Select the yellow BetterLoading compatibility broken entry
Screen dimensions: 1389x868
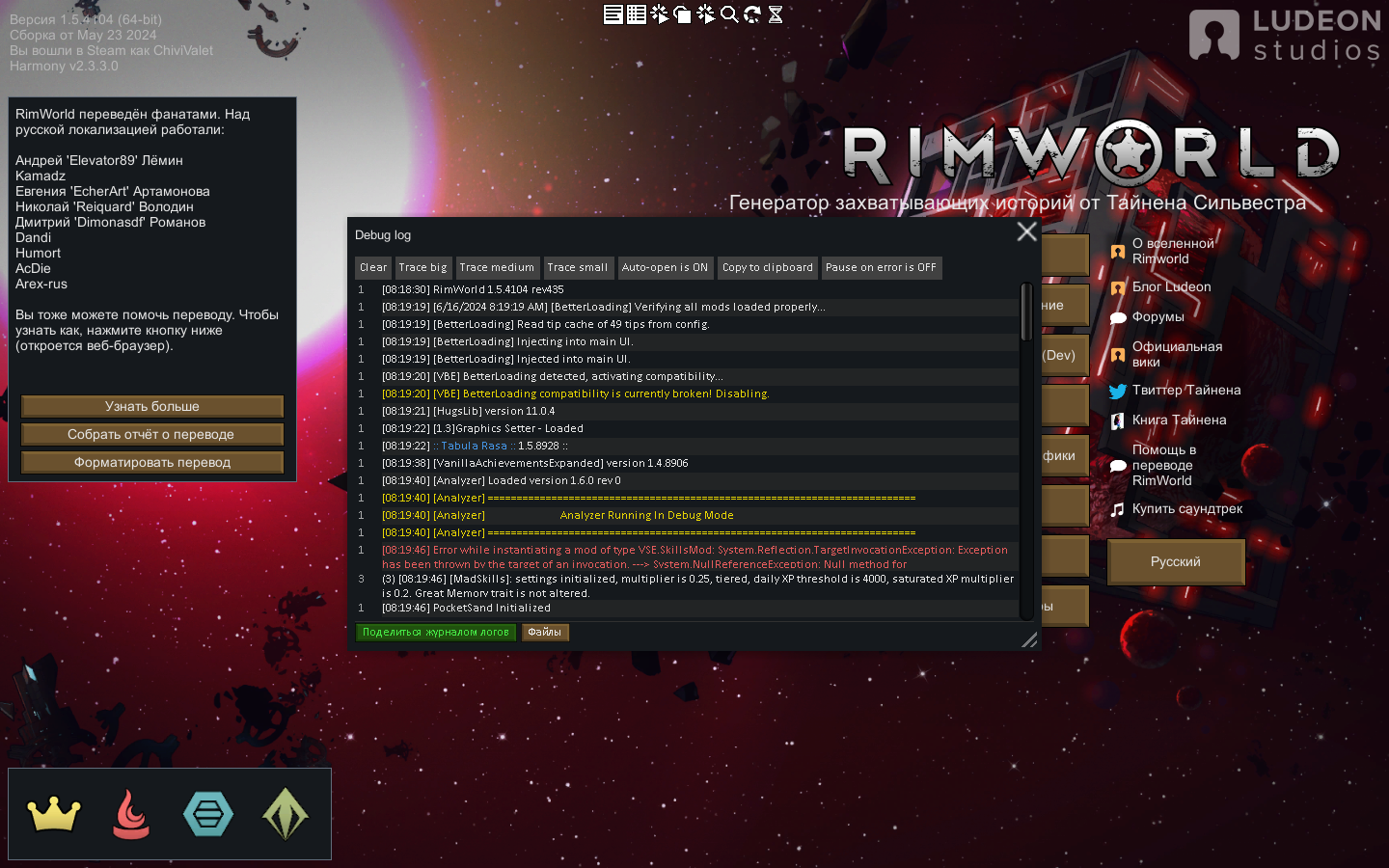pos(687,393)
